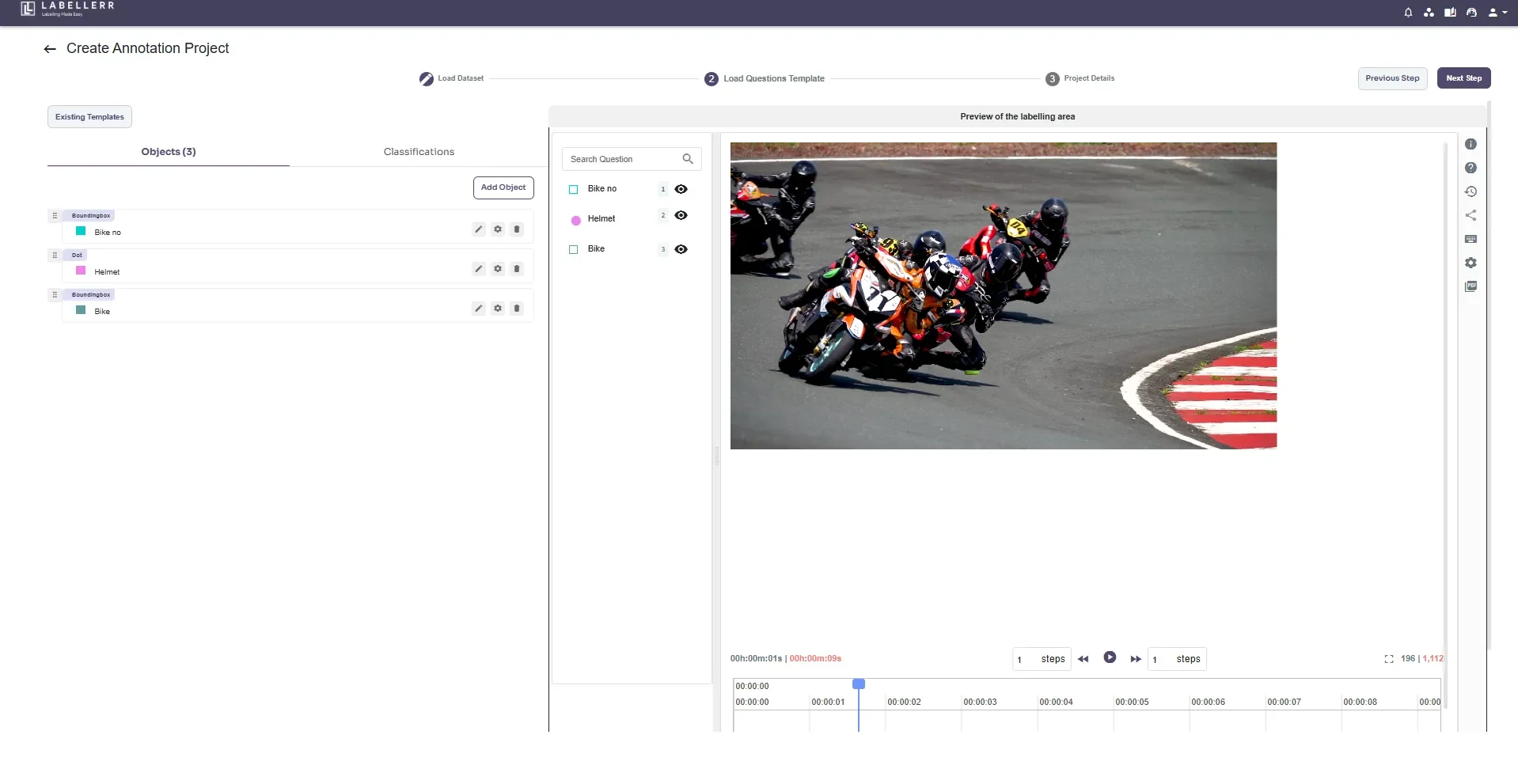Open the history icon in right sidebar
The image size is (1518, 784).
point(1471,191)
